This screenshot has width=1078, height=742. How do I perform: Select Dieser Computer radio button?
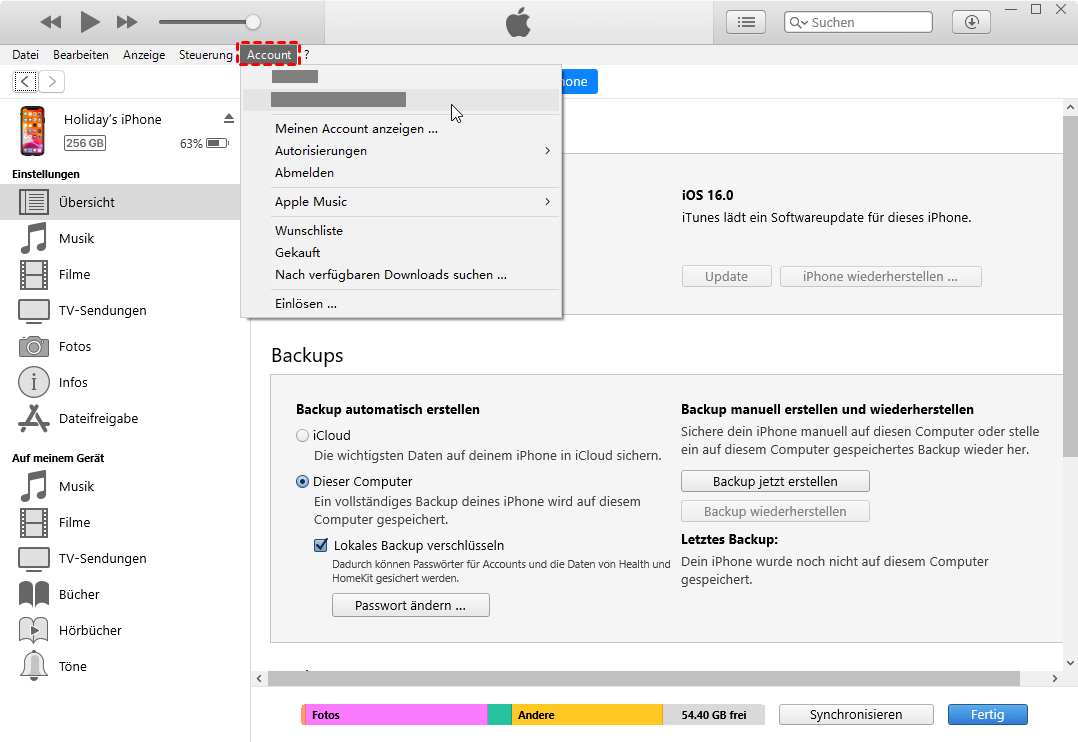[x=302, y=481]
